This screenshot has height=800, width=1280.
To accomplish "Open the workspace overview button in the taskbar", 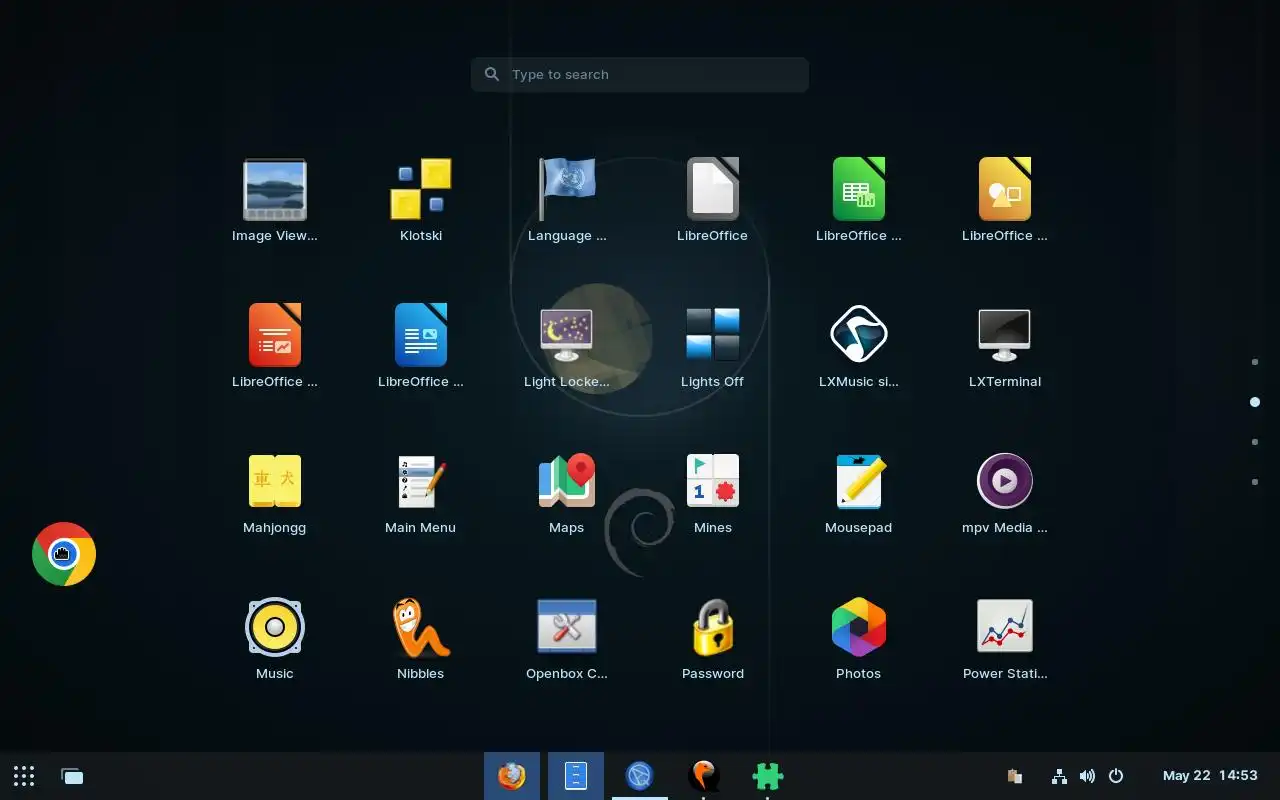I will coord(72,776).
